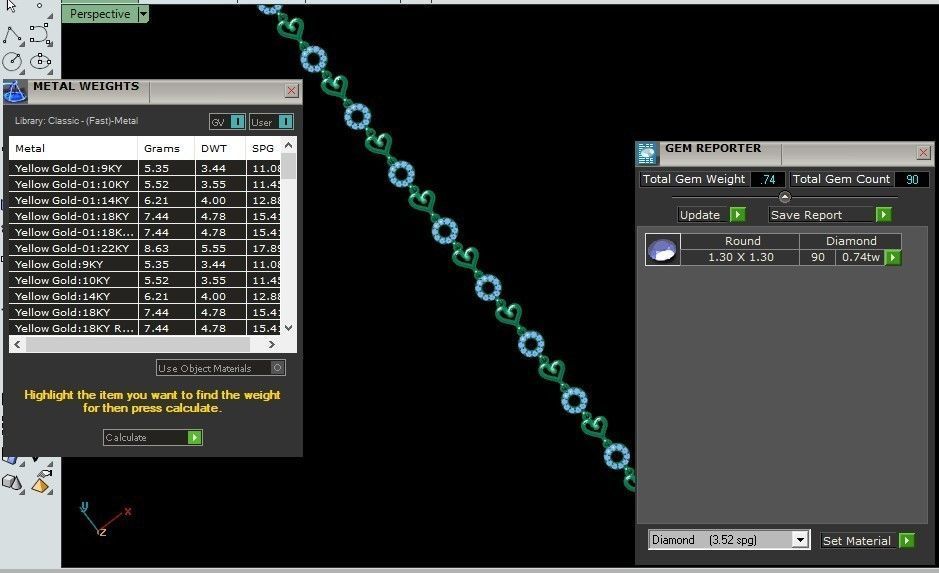Click the green arrow next to Update

(x=738, y=215)
